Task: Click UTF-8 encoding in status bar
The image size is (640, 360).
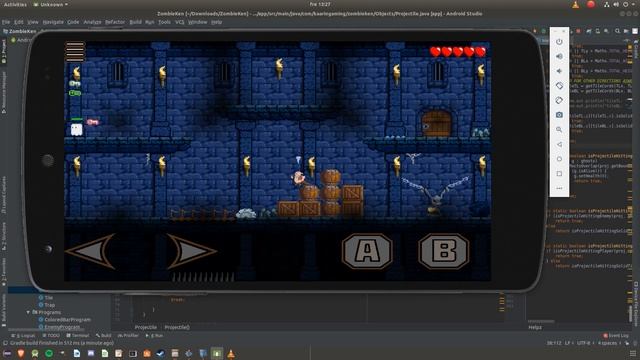Action: pos(584,343)
